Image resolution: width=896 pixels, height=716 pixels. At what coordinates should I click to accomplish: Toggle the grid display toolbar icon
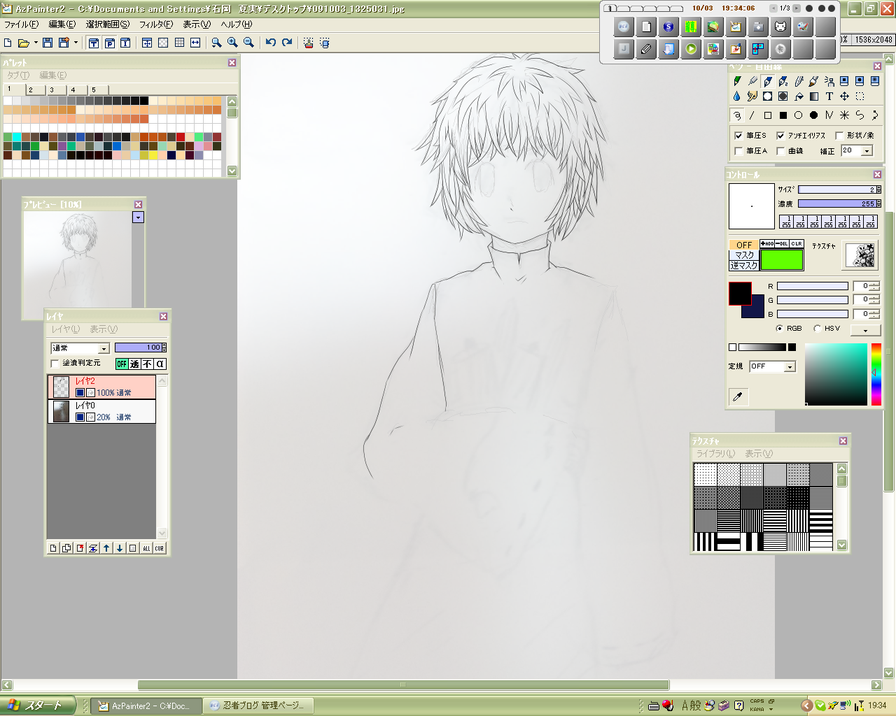click(x=179, y=43)
